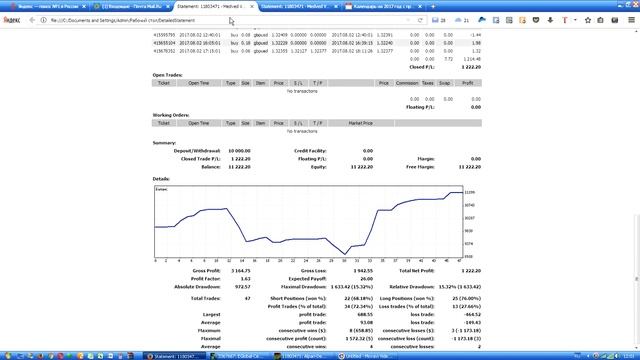The image size is (640, 360).
Task: Switch to the Mail.Ru inbox tab
Action: 131,7
